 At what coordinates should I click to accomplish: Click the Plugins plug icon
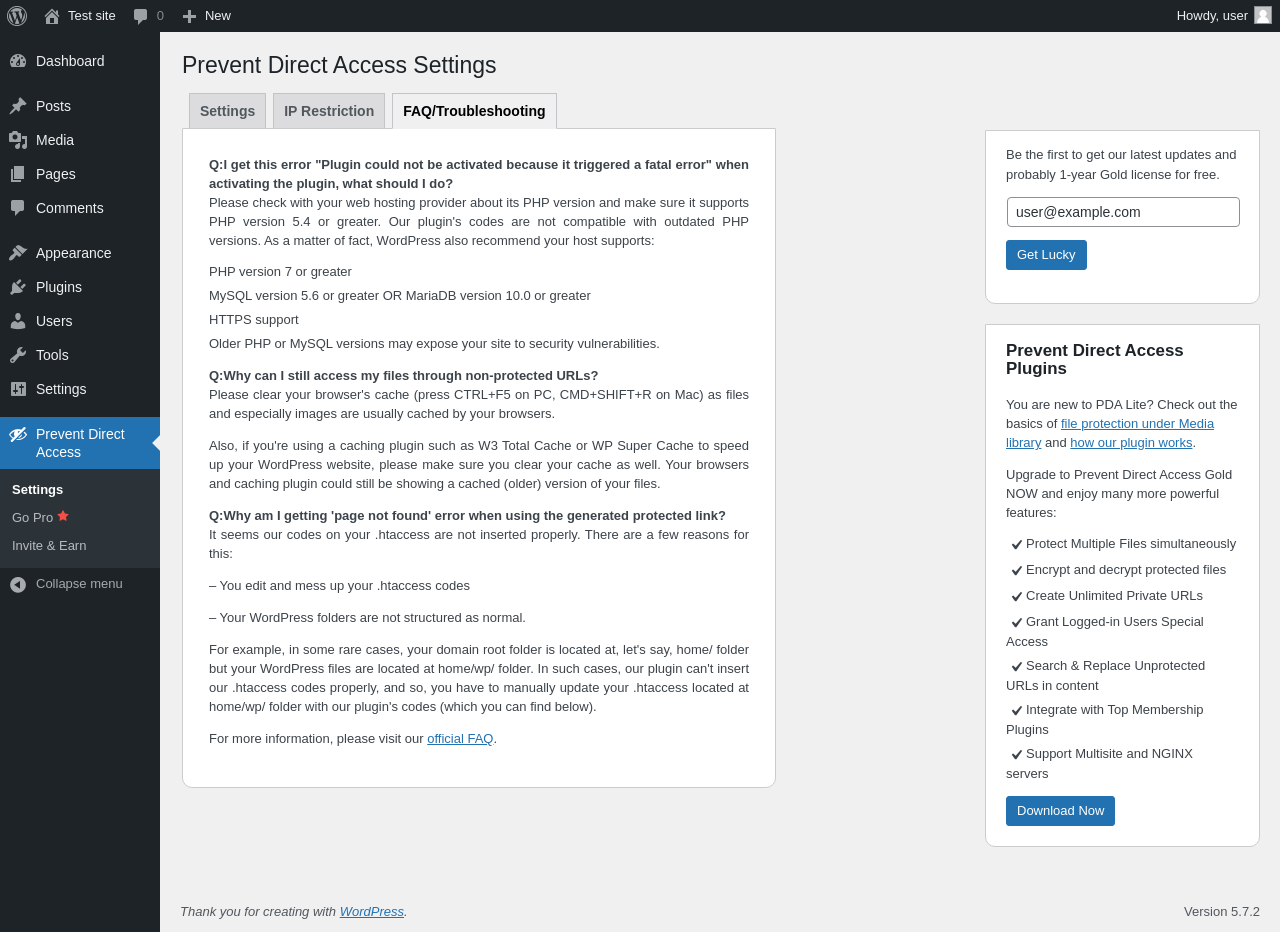click(x=18, y=287)
